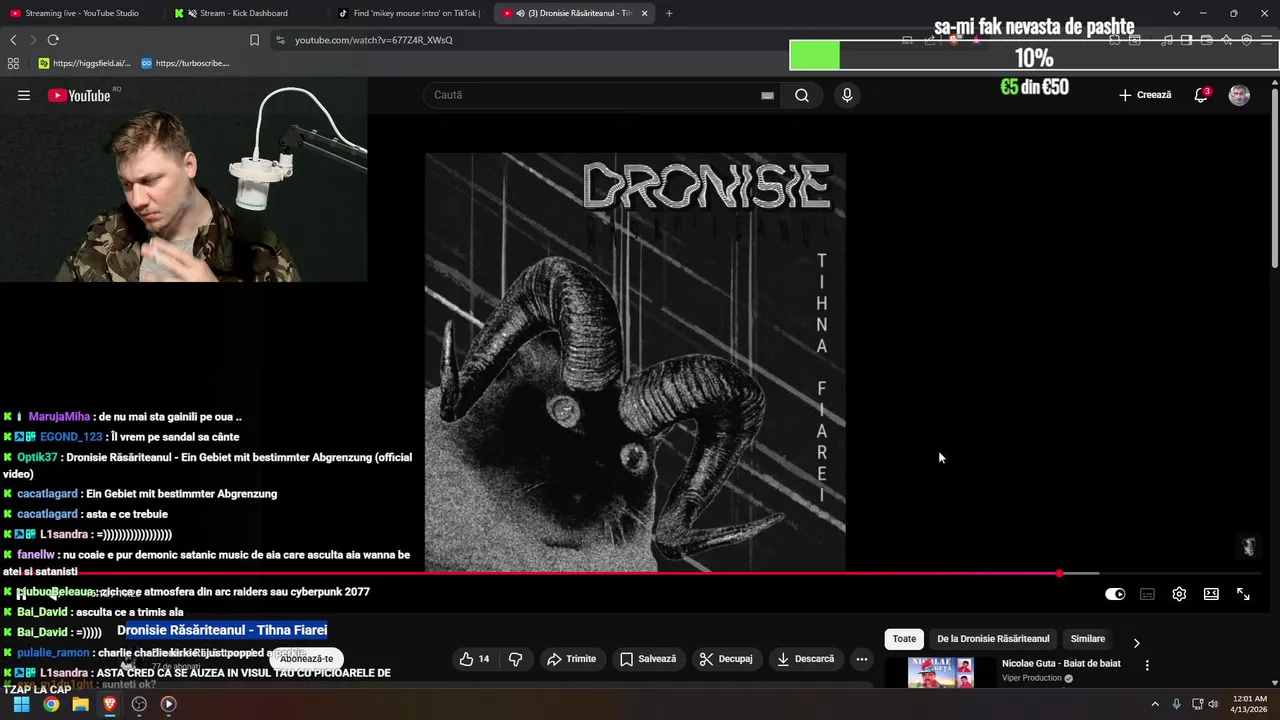Go back in browser history

(13, 40)
